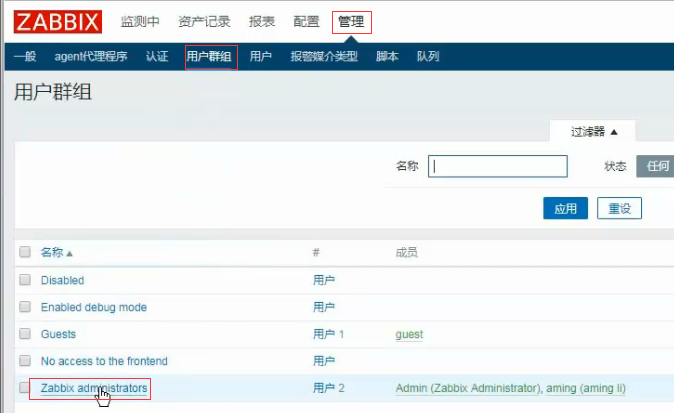
Task: Go to 报警媒介类型 submenu
Action: [x=324, y=56]
